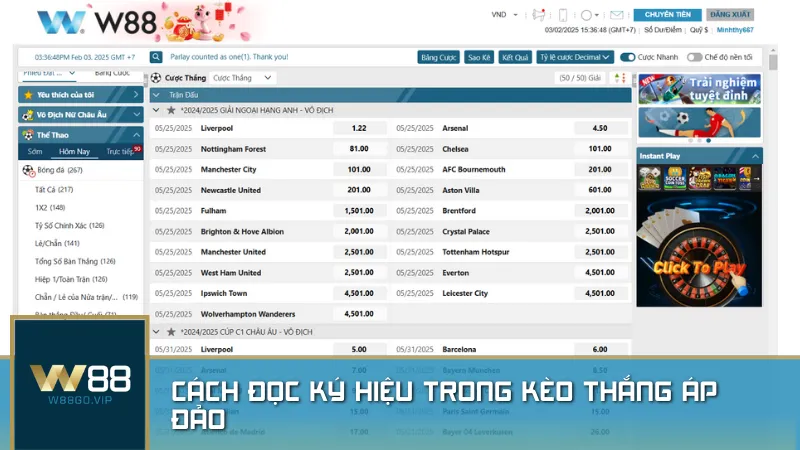This screenshot has height=450, width=800.
Task: Select Tỷ Số Chính Xác in sidebar
Action: click(x=69, y=225)
